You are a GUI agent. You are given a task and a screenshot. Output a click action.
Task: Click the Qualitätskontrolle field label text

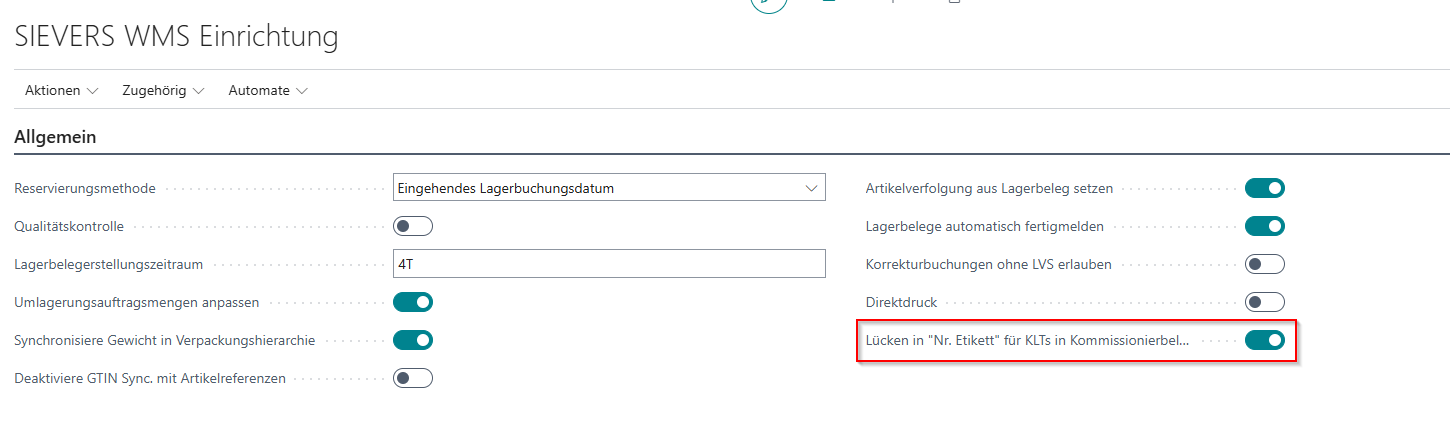click(69, 226)
